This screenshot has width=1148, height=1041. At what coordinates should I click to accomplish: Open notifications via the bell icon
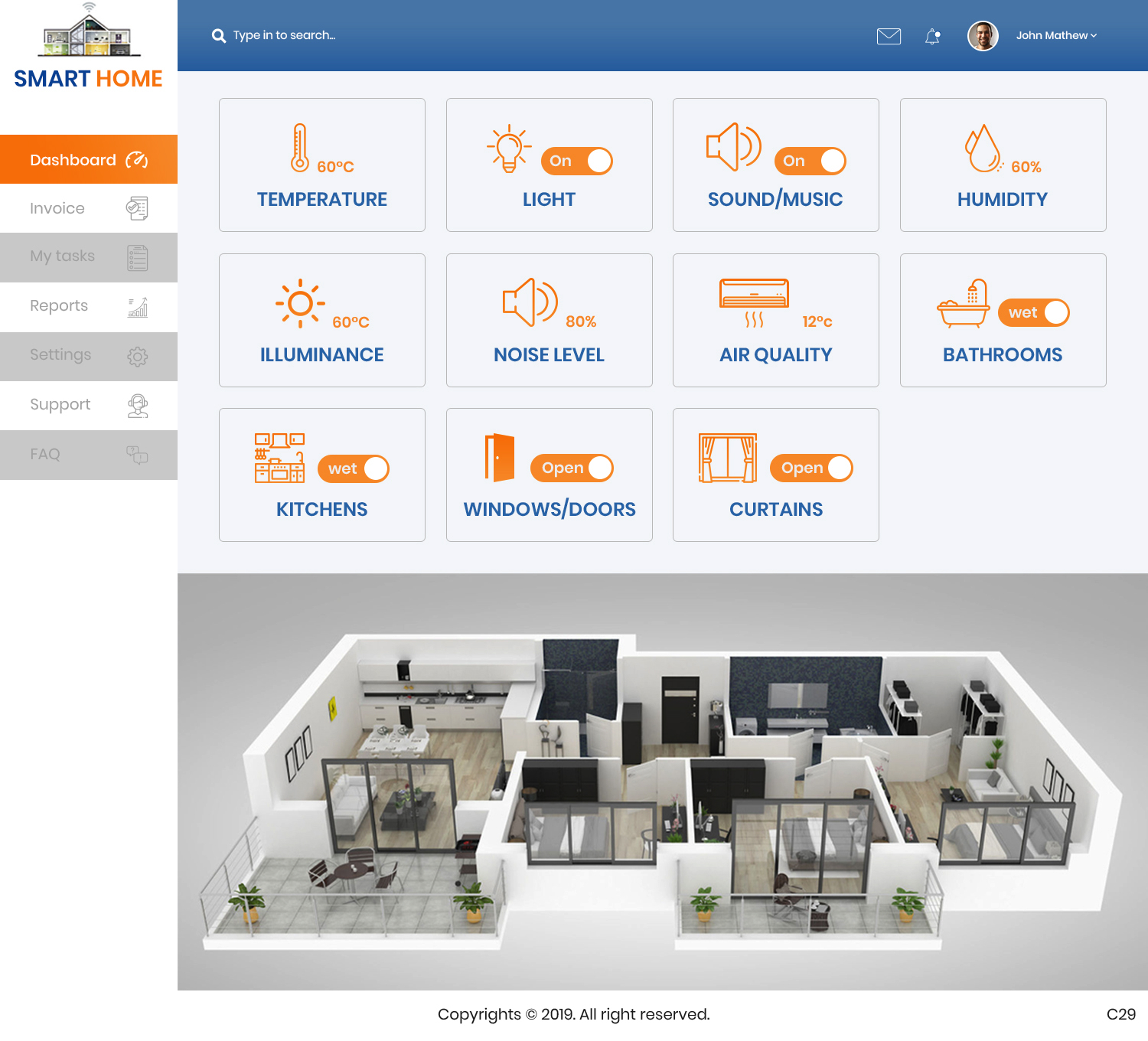point(932,35)
